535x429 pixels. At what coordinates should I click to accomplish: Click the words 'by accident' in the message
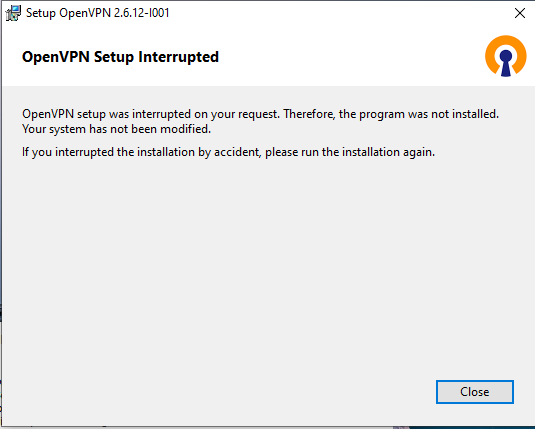coord(229,152)
